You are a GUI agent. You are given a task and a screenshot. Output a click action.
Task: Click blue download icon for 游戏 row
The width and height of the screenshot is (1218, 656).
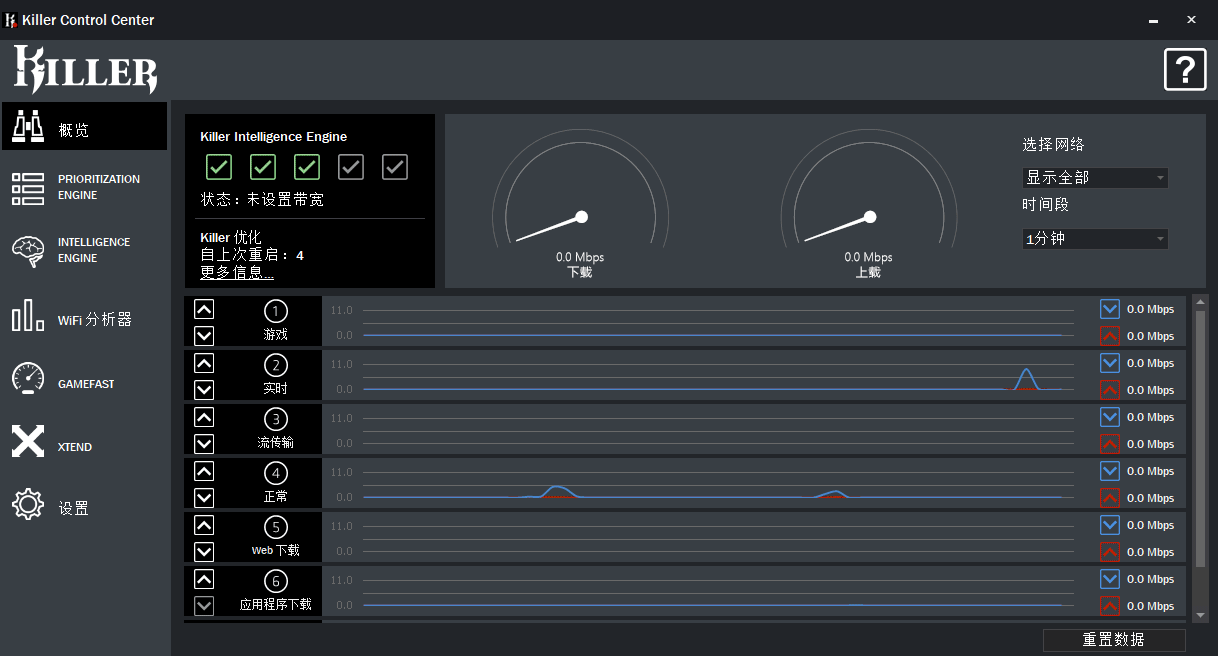coord(1109,309)
